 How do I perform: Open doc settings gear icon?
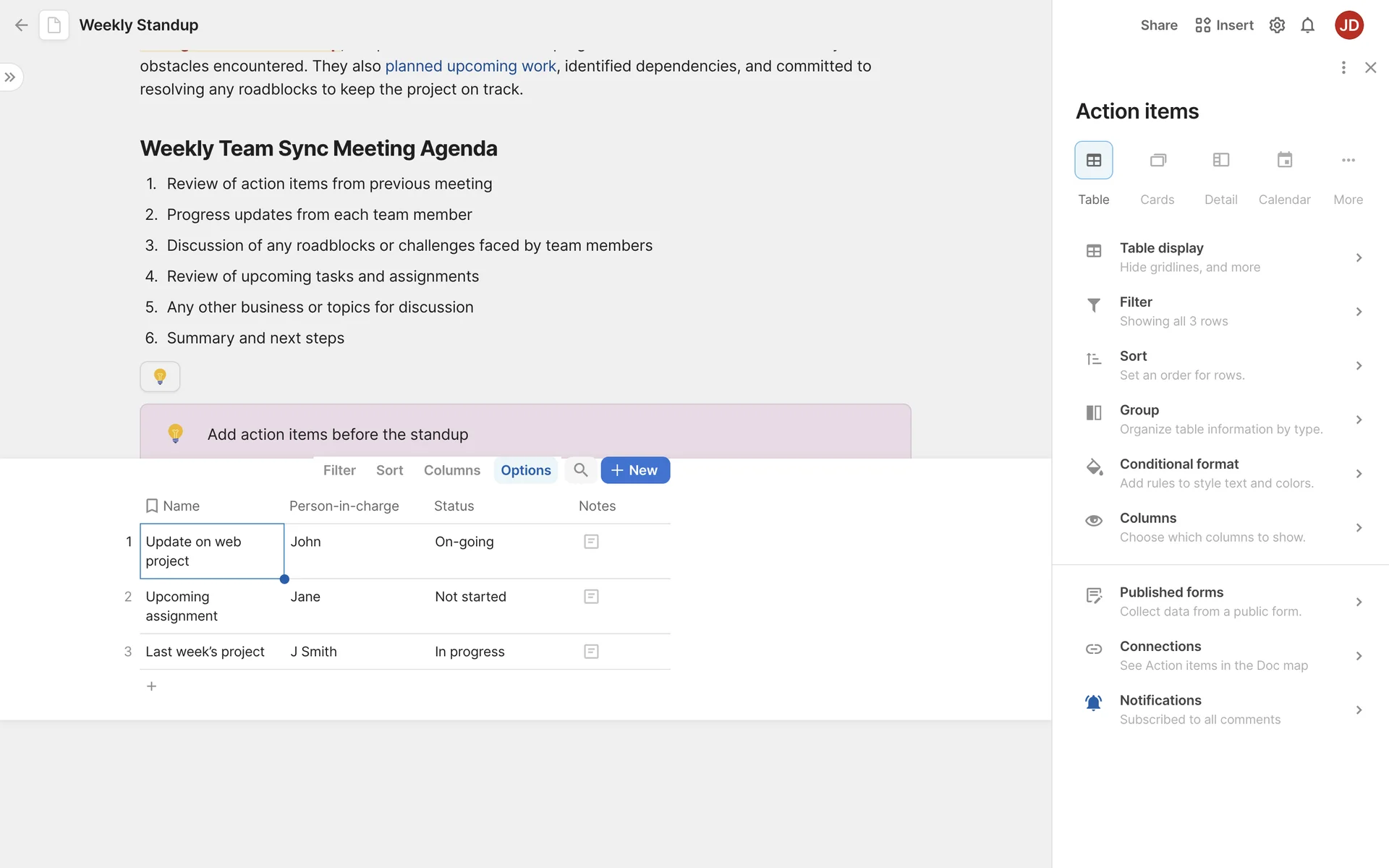(x=1277, y=25)
